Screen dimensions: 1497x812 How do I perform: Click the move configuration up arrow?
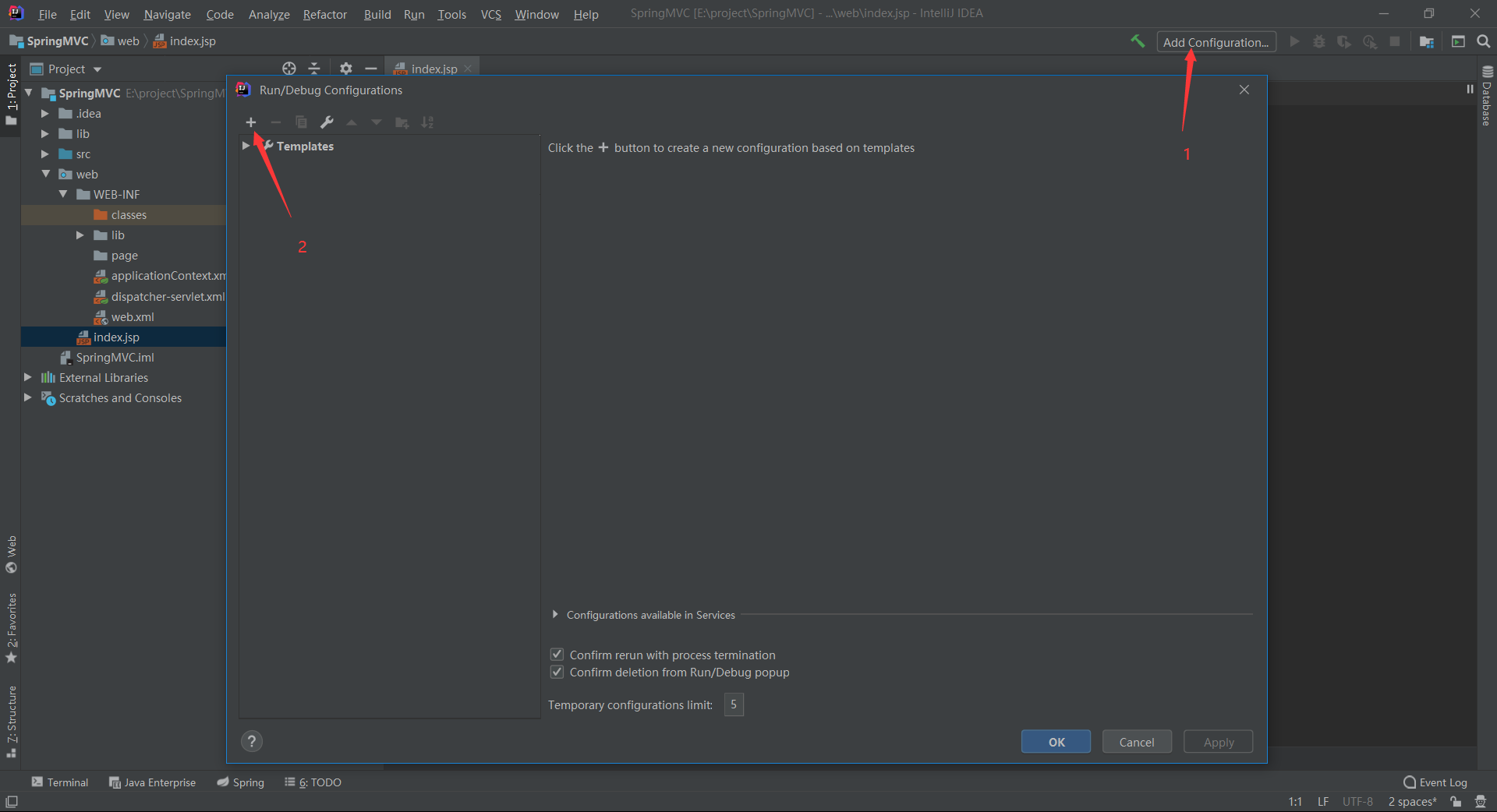click(352, 122)
